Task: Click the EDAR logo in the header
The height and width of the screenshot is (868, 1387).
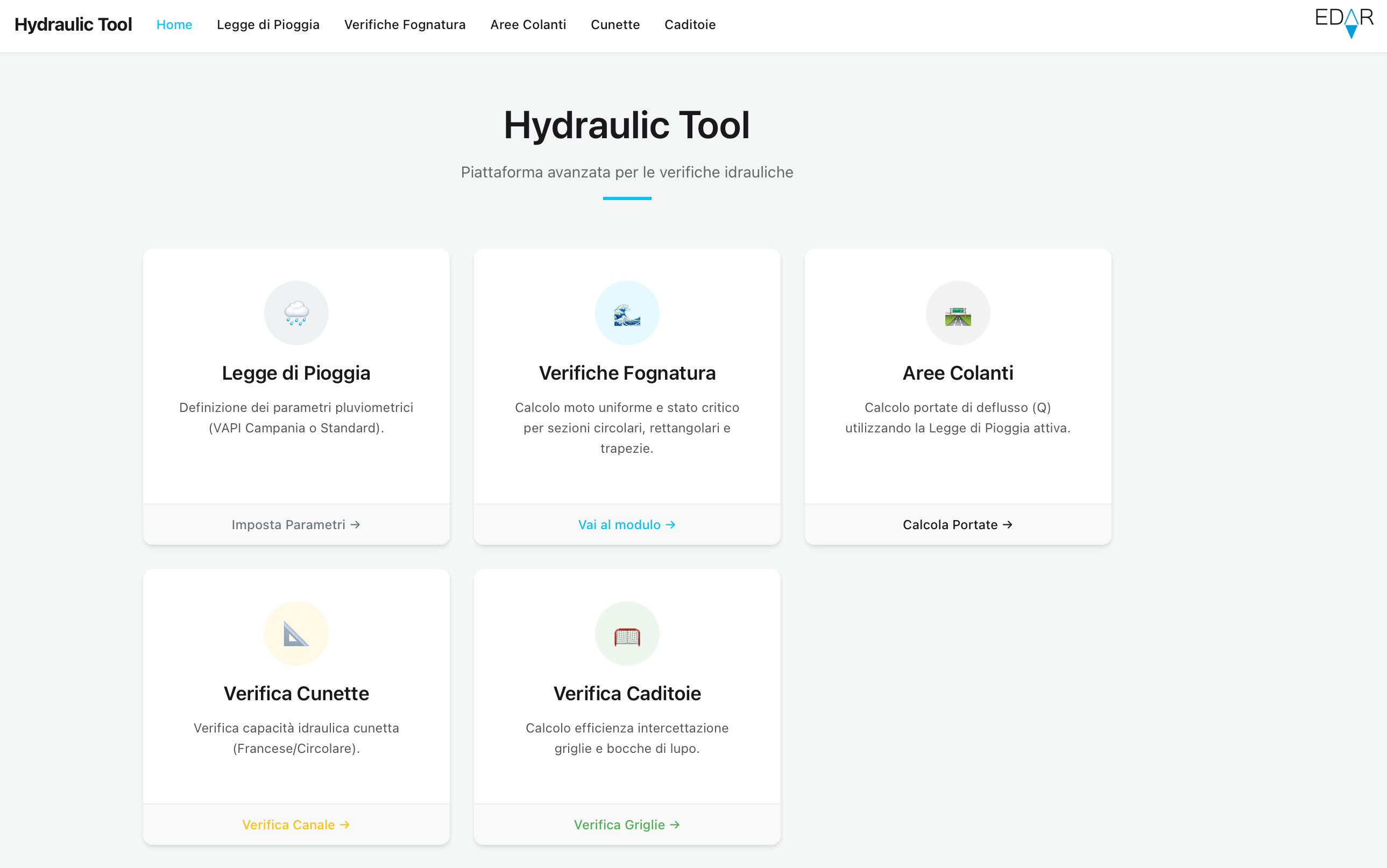Action: (x=1344, y=23)
